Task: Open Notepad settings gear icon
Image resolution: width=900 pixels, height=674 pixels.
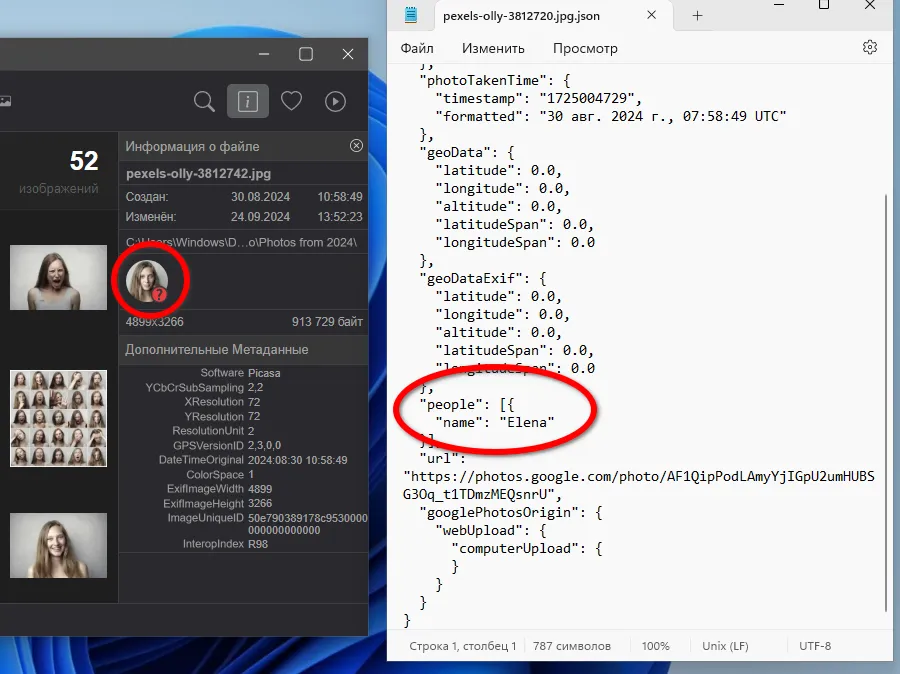Action: coord(869,47)
